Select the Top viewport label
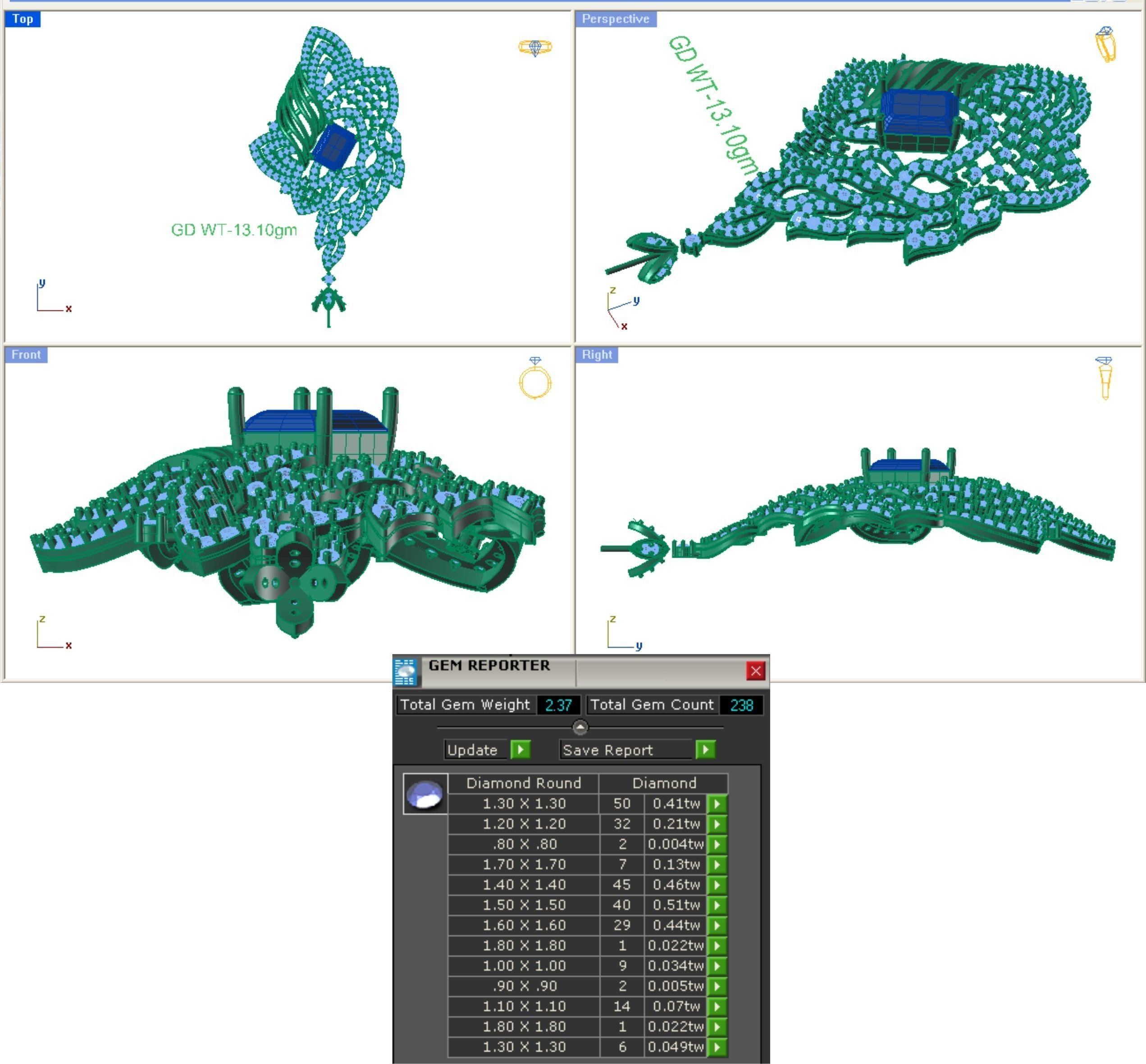This screenshot has width=1146, height=1064. point(23,19)
